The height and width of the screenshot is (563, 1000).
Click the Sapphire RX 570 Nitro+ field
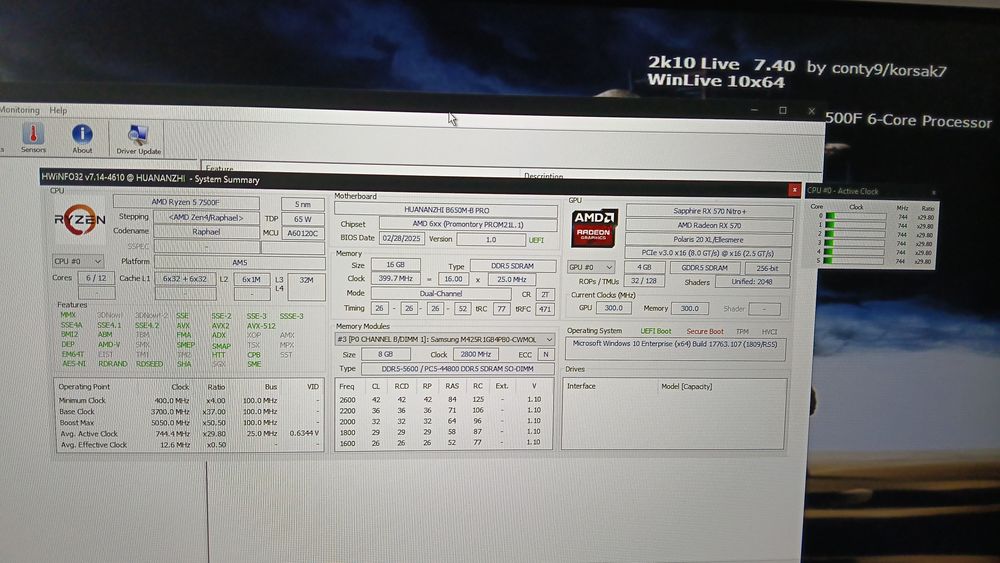[710, 211]
